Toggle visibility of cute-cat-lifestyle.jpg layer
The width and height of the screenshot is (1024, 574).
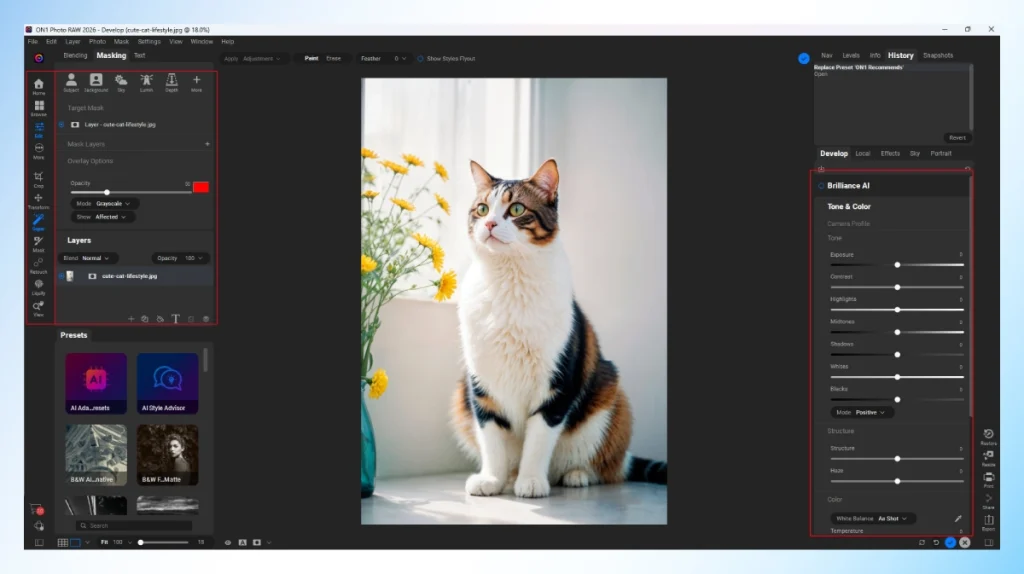61,276
